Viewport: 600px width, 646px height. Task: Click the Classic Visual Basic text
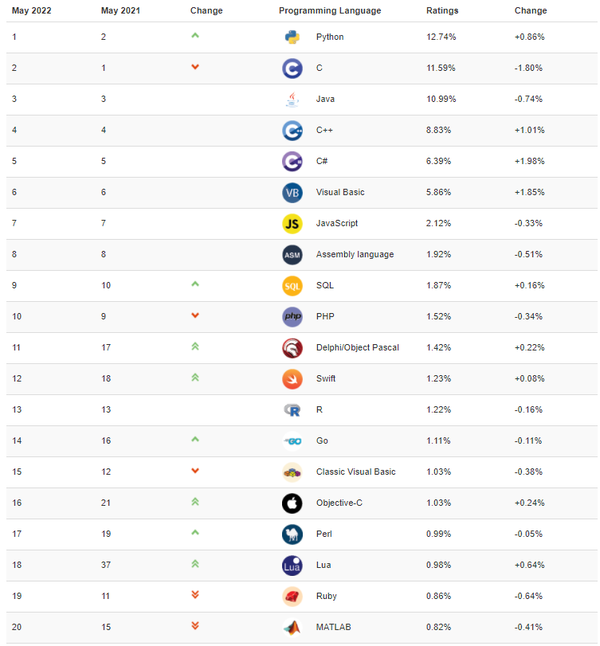(x=355, y=471)
